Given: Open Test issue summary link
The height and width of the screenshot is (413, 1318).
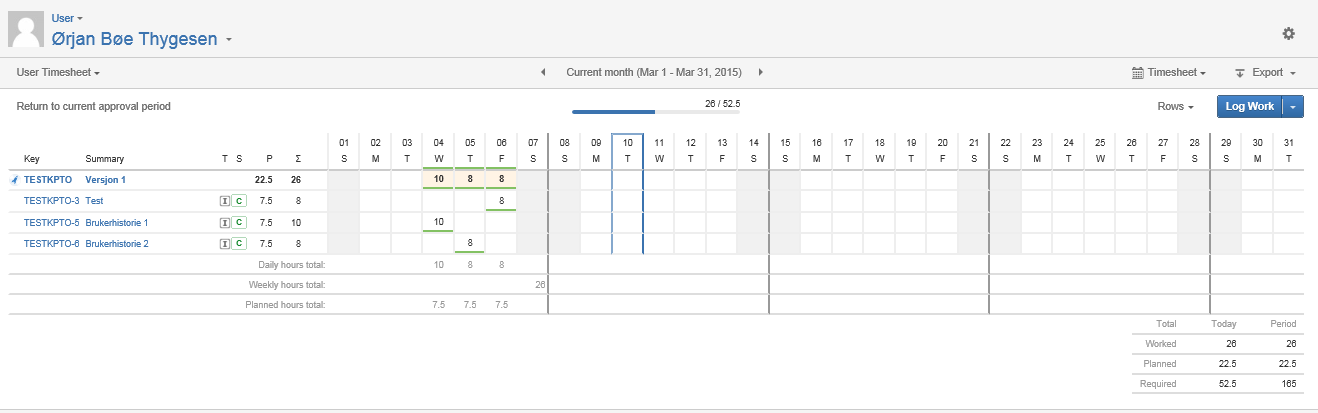Looking at the screenshot, I should (x=95, y=201).
